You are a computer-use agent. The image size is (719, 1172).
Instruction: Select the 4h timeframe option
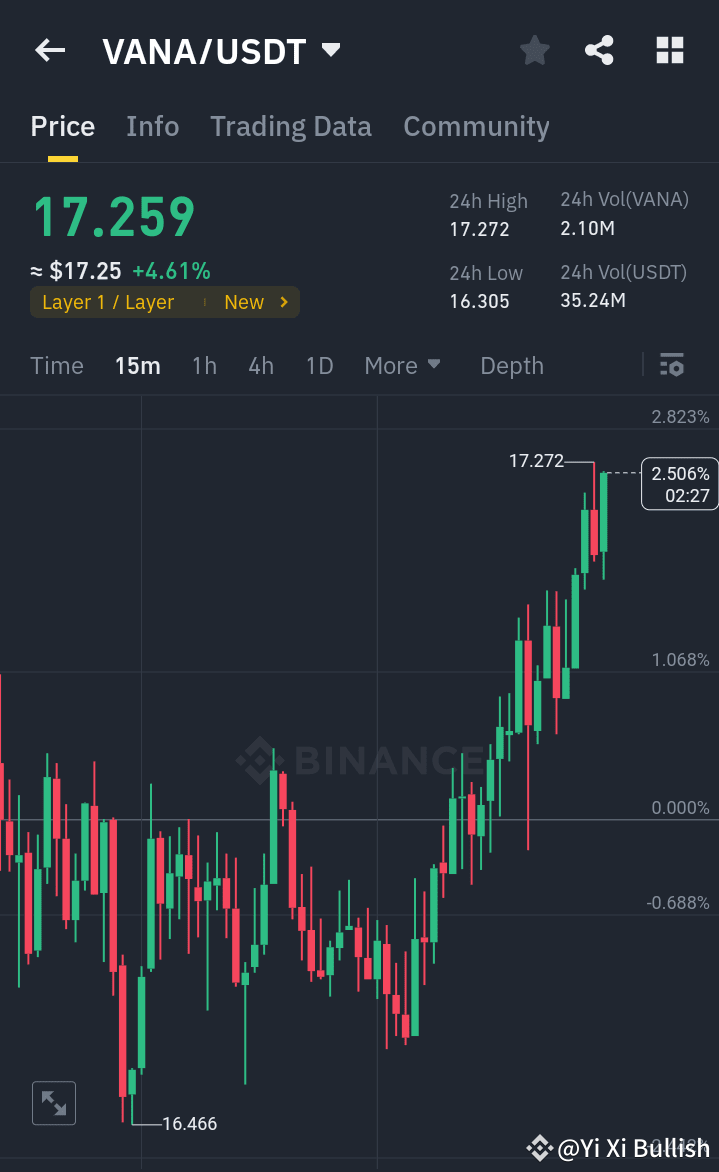pyautogui.click(x=260, y=366)
